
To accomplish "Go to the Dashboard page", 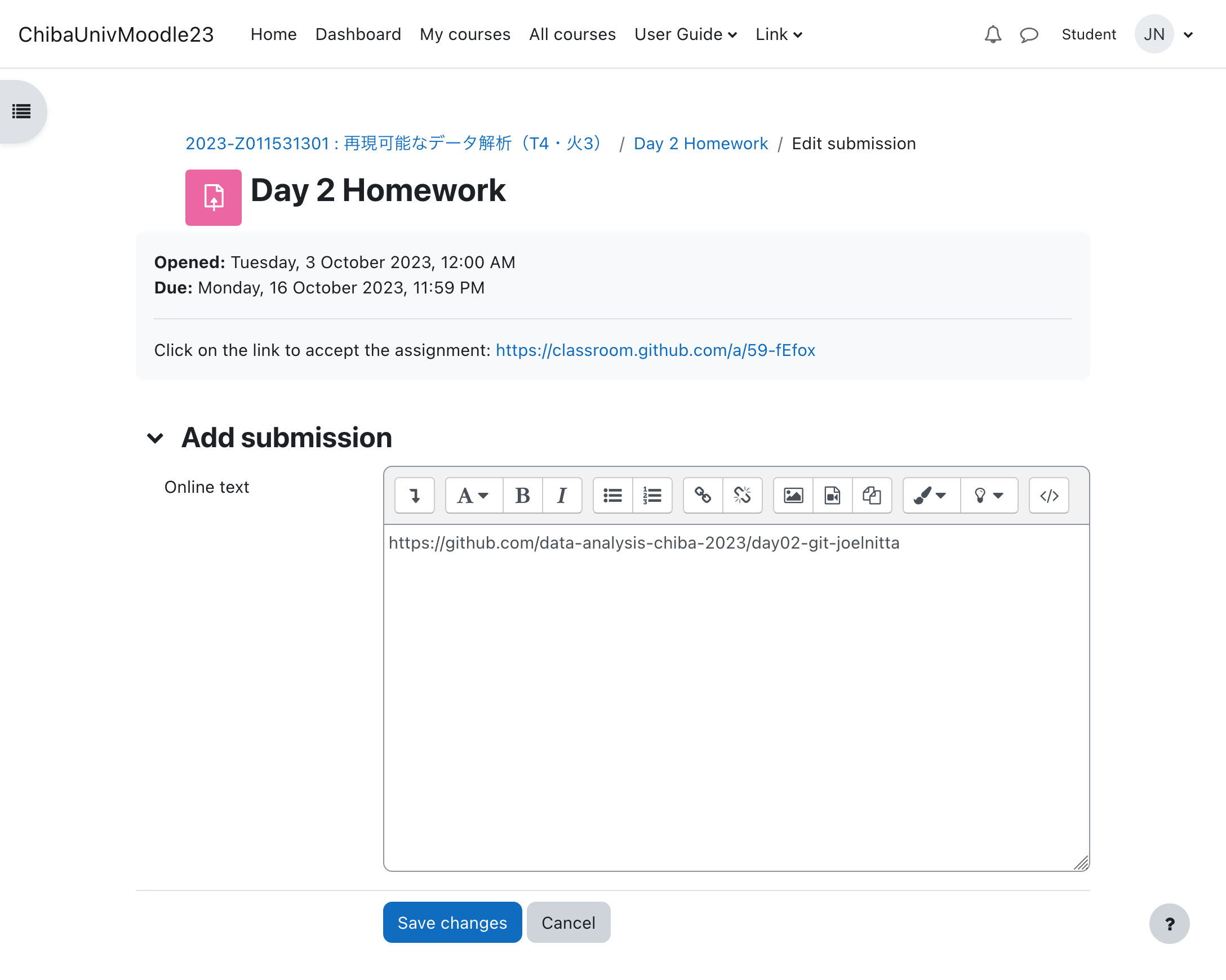I will click(358, 35).
